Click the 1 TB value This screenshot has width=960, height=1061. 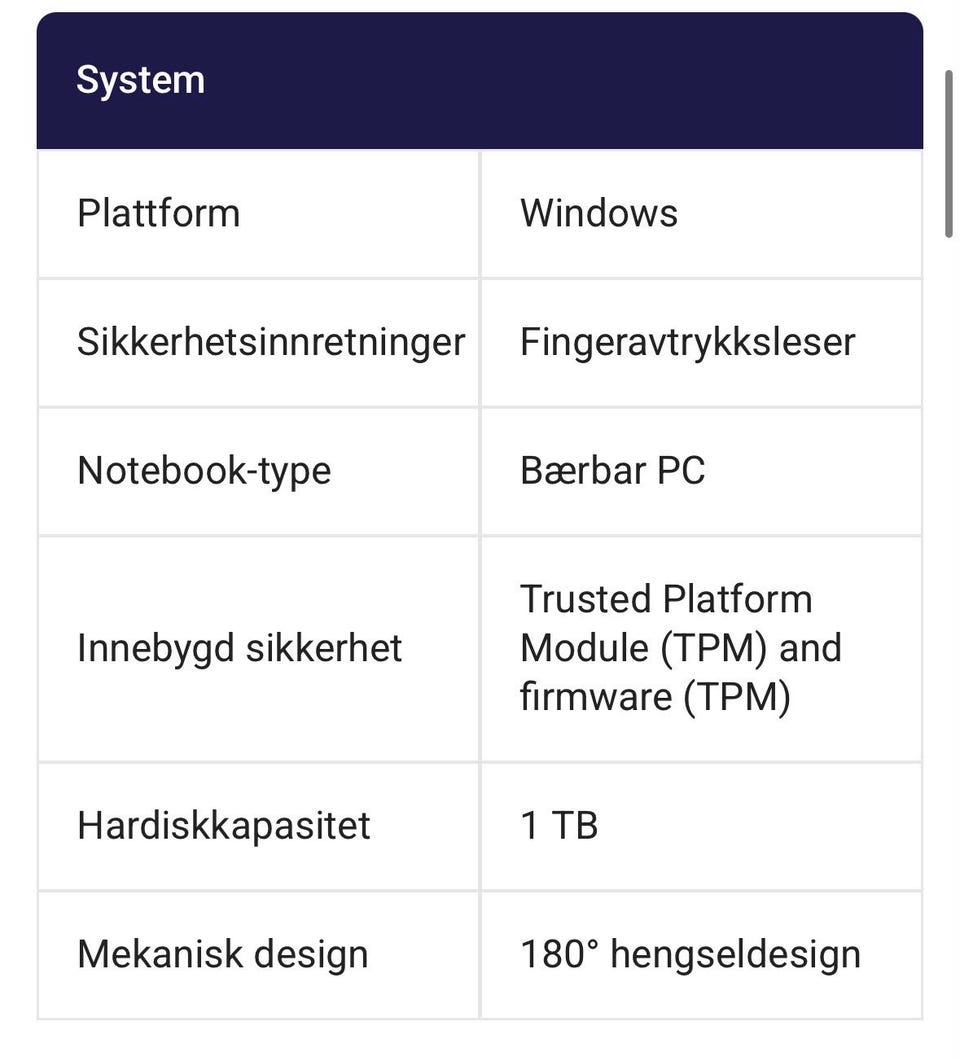(x=559, y=826)
